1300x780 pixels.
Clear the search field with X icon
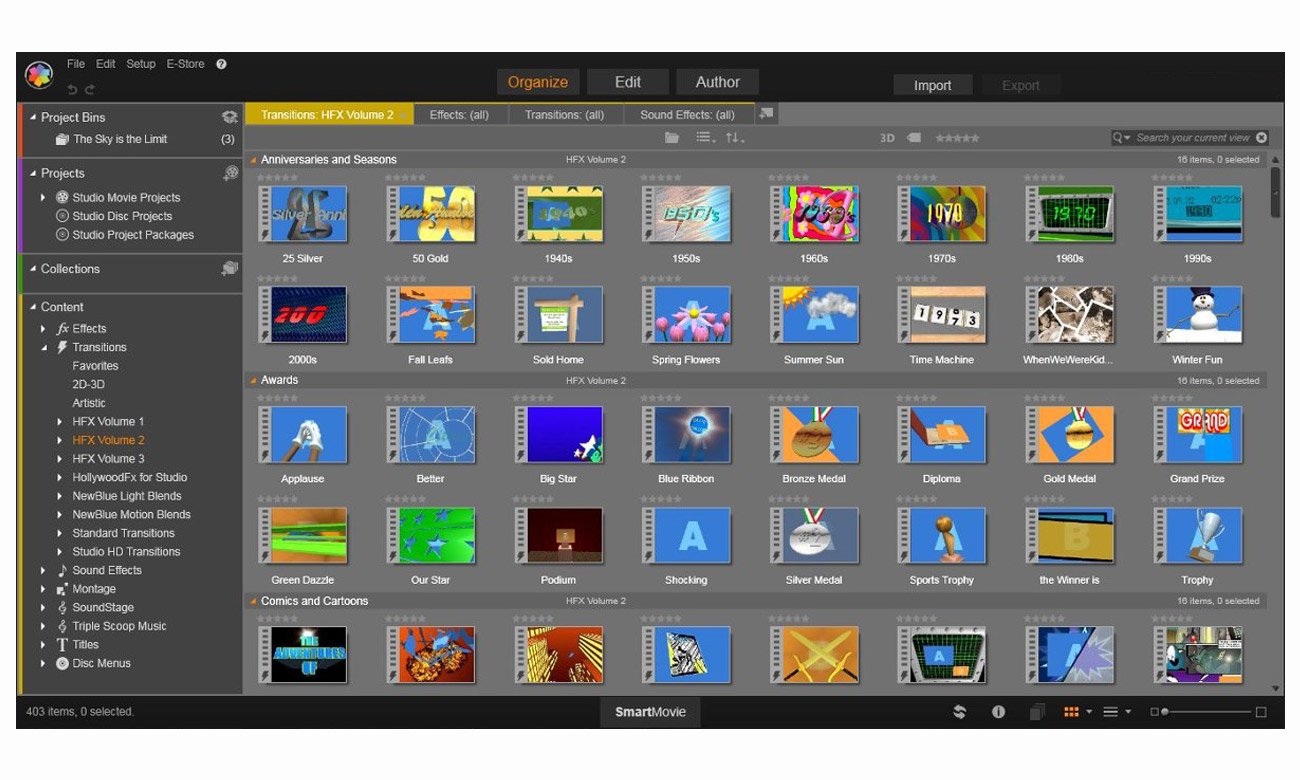(x=1261, y=138)
